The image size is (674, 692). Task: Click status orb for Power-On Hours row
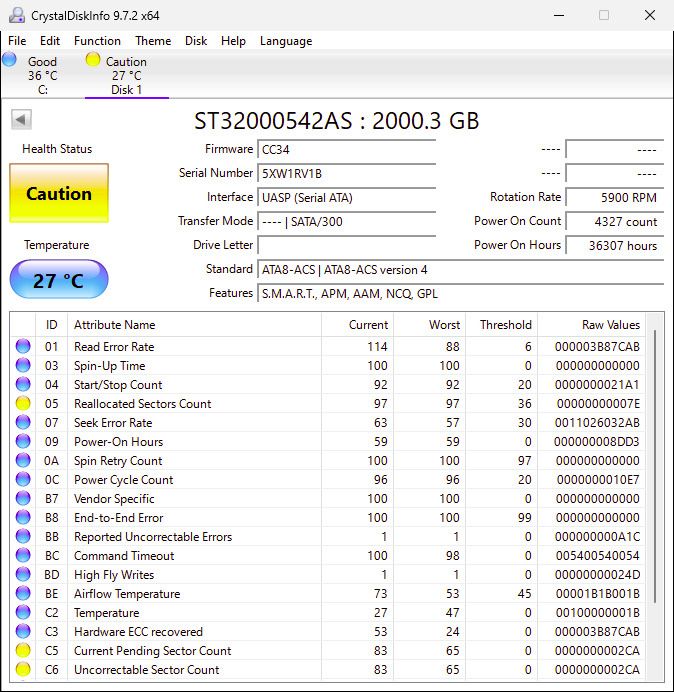(x=23, y=441)
